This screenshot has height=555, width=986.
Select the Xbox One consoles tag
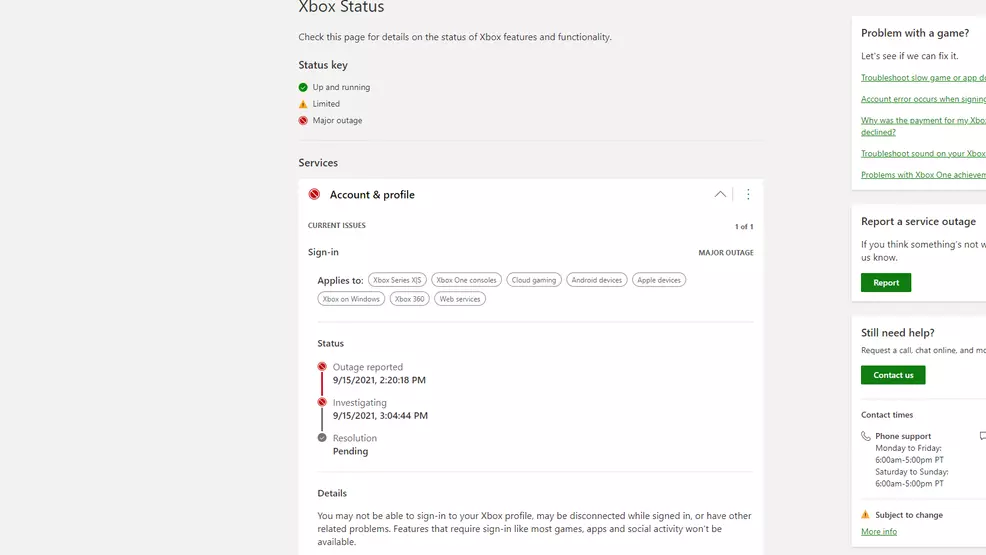pyautogui.click(x=466, y=280)
